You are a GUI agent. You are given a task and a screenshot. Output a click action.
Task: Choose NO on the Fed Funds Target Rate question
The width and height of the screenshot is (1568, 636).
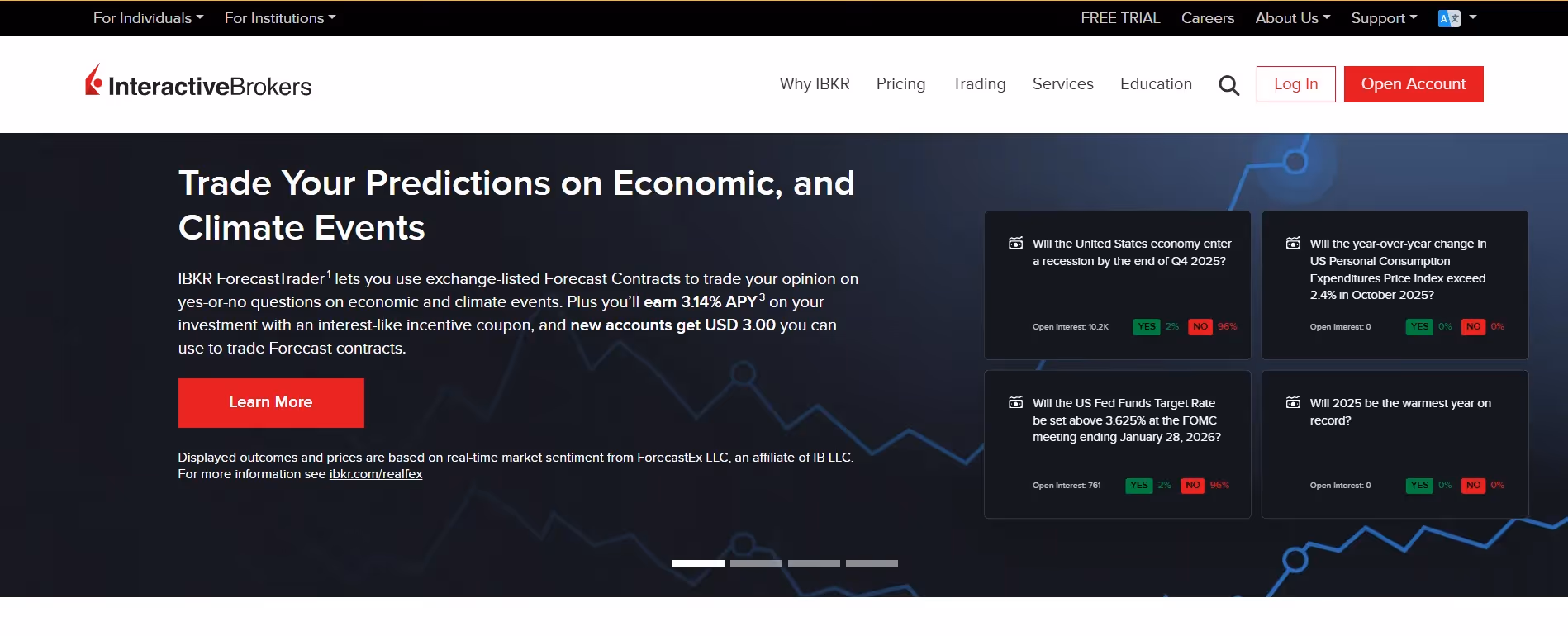(1193, 486)
